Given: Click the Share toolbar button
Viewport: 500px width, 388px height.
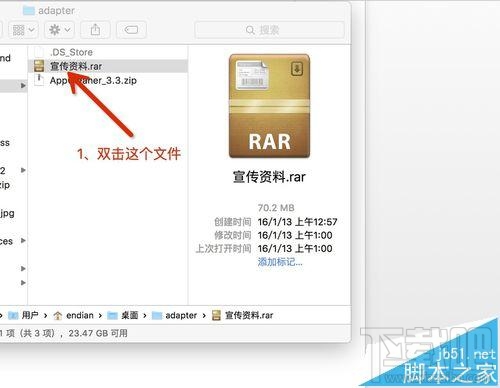Looking at the screenshot, I should (95, 30).
